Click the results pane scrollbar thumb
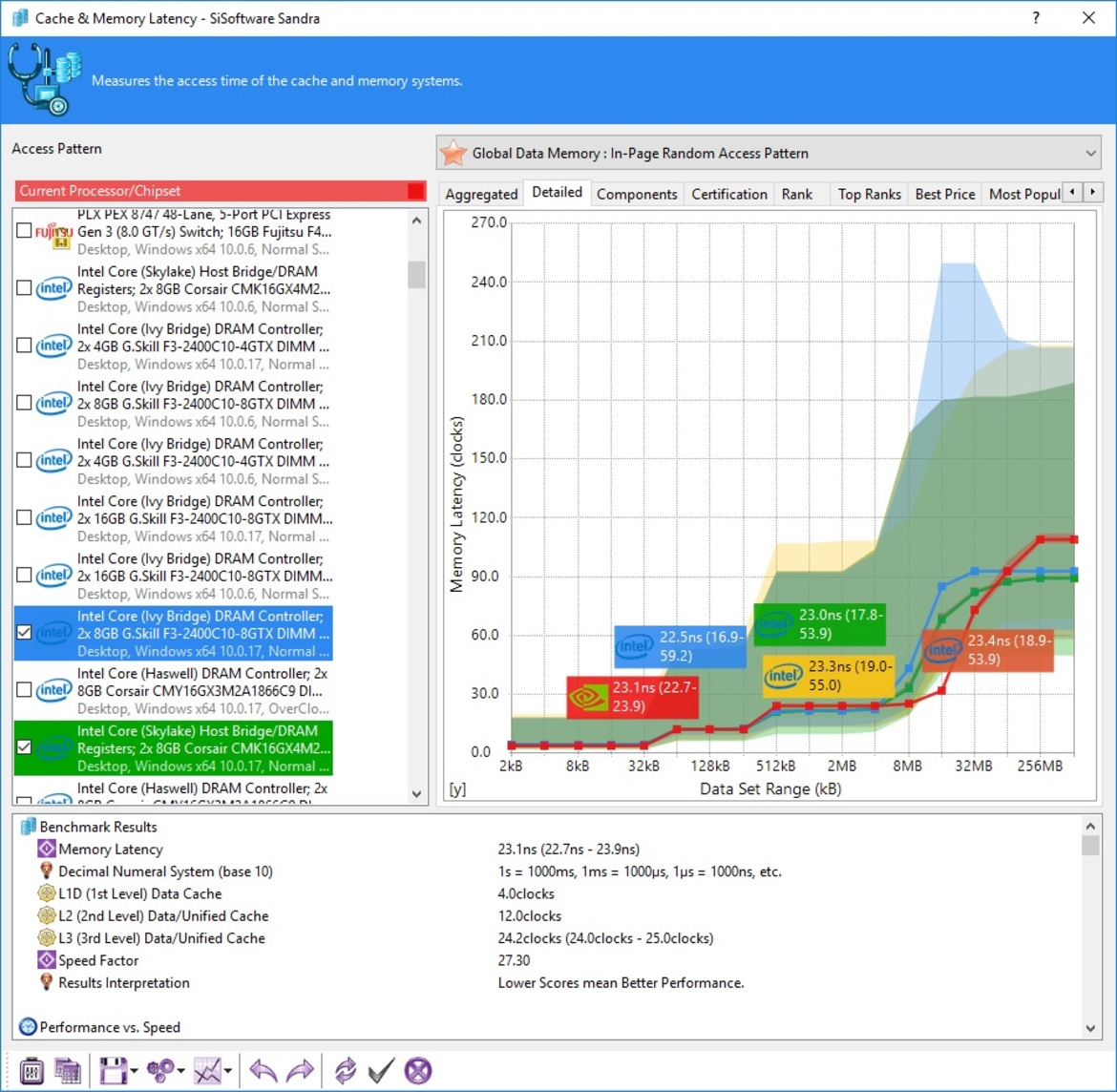This screenshot has width=1117, height=1092. pyautogui.click(x=1090, y=845)
